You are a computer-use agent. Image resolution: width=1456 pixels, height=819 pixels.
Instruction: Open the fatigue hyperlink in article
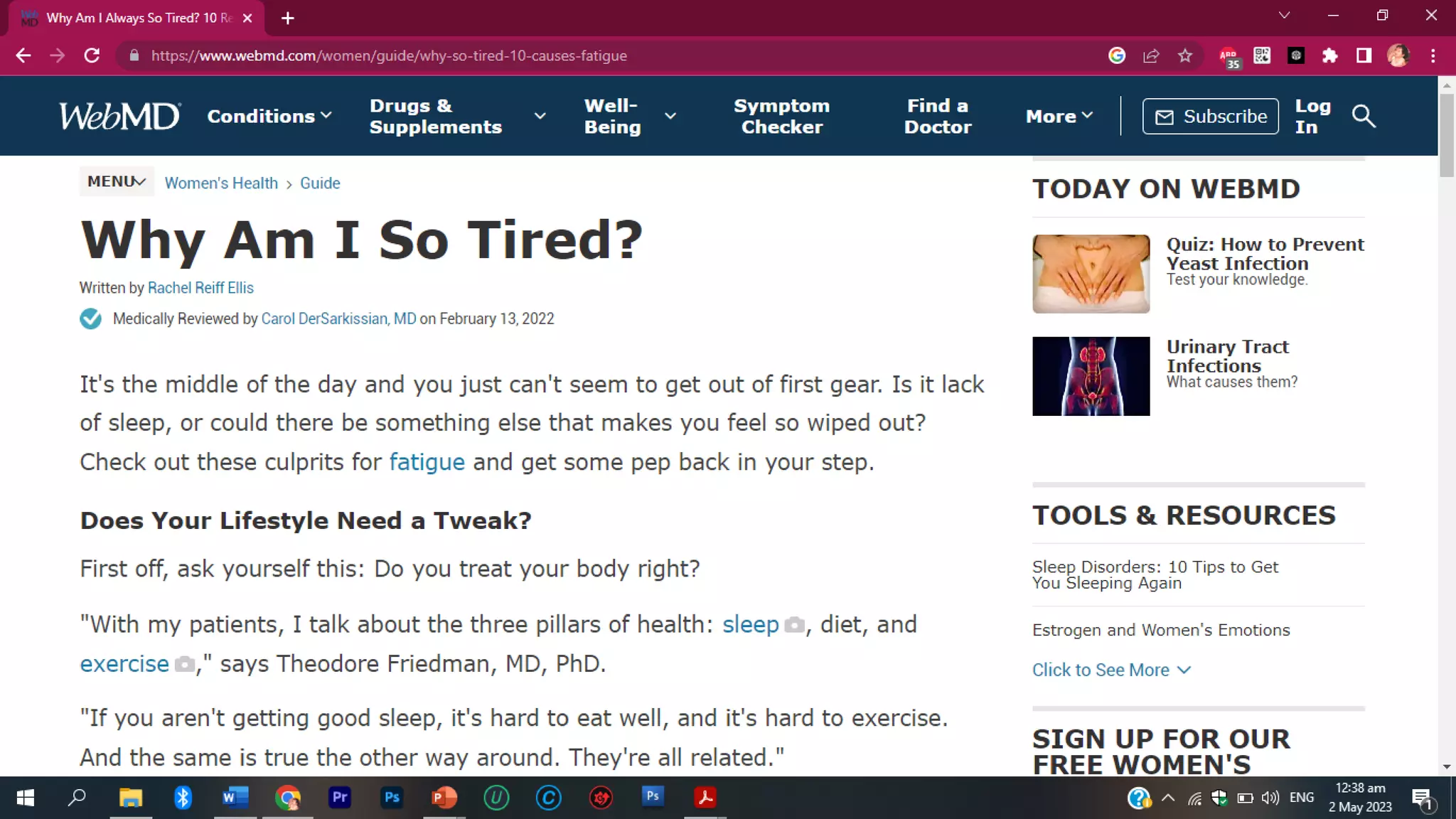[x=427, y=462]
